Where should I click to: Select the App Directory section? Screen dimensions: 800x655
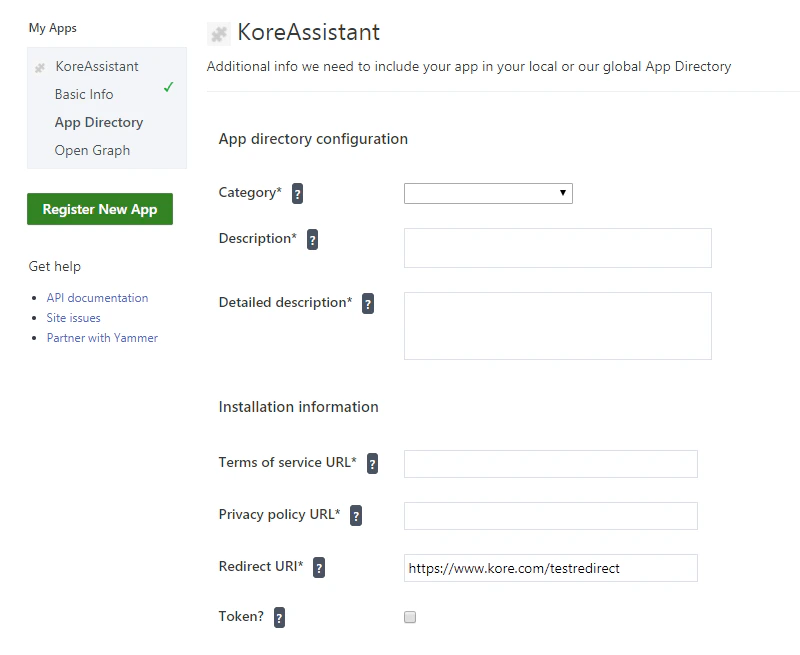point(98,122)
